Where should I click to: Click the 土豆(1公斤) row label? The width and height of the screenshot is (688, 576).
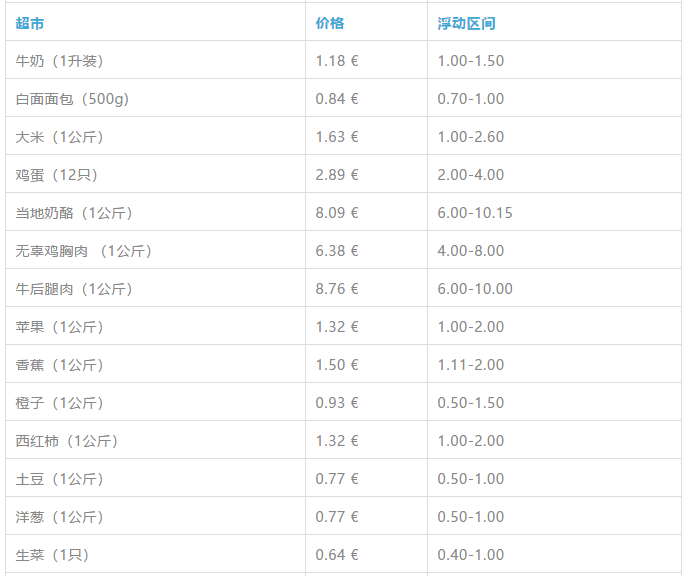click(59, 479)
